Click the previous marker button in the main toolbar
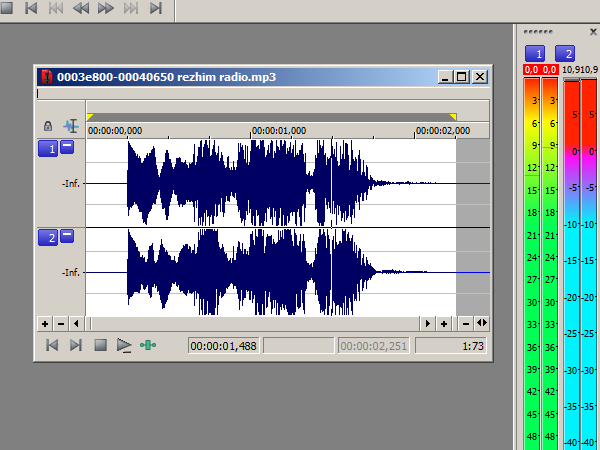Screen dimensions: 600x450 pos(56,8)
